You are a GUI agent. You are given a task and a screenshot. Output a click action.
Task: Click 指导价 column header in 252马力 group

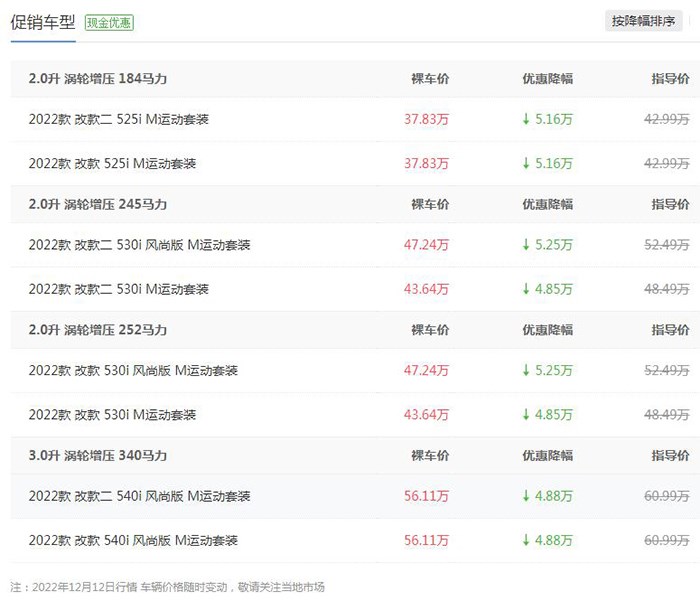pyautogui.click(x=670, y=330)
